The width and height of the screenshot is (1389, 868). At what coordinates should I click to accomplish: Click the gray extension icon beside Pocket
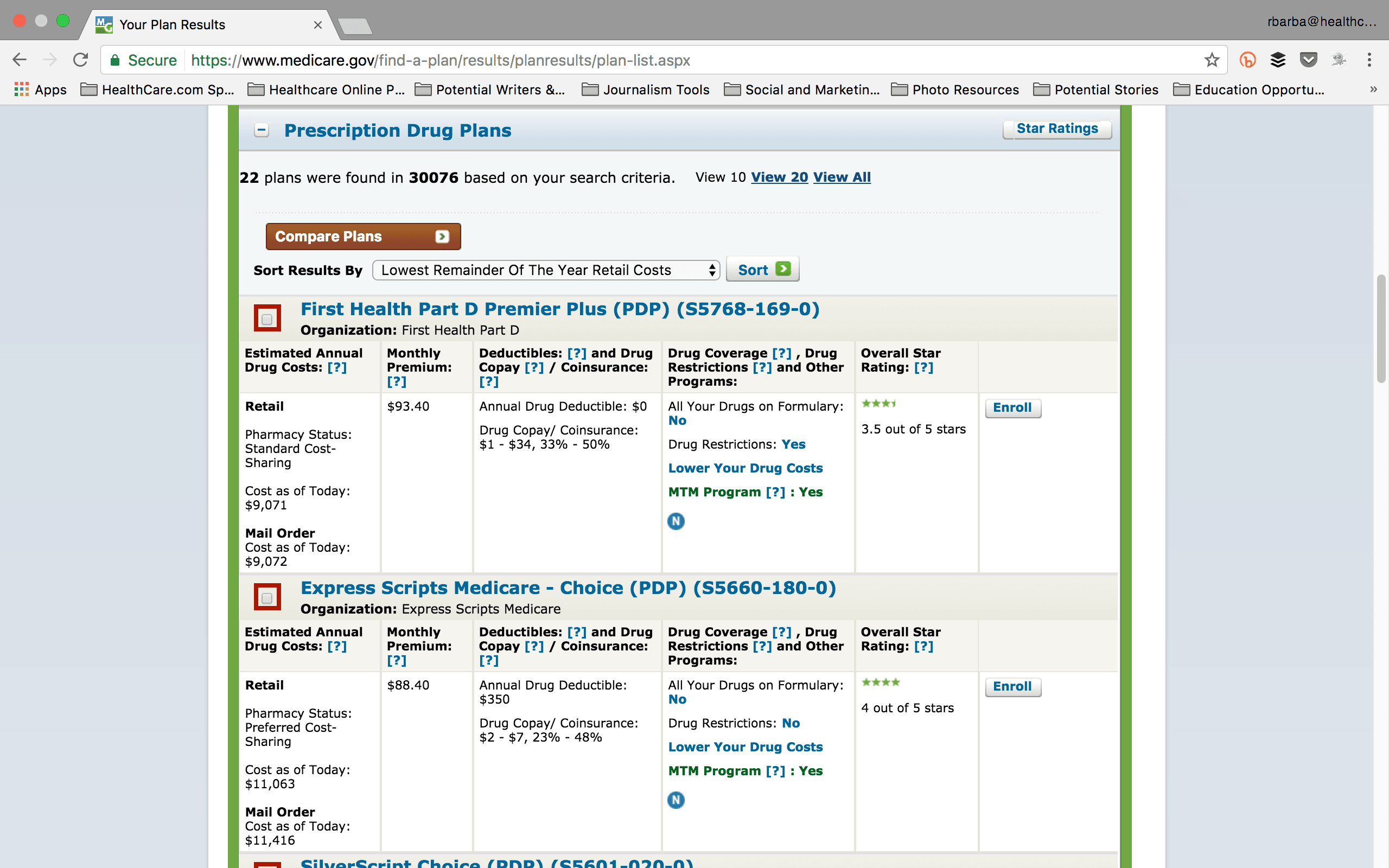[1339, 60]
